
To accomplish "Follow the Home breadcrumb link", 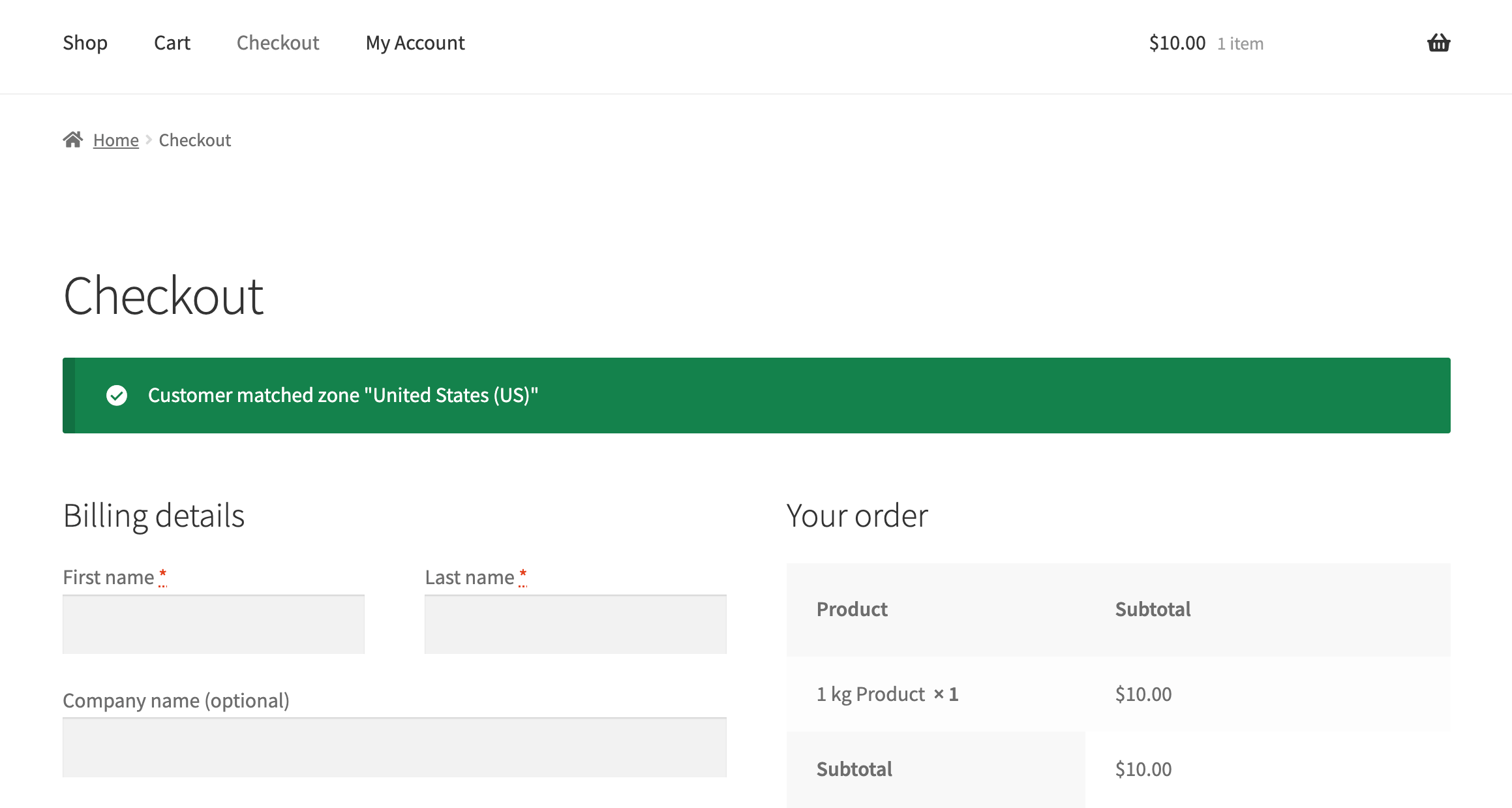I will (115, 140).
